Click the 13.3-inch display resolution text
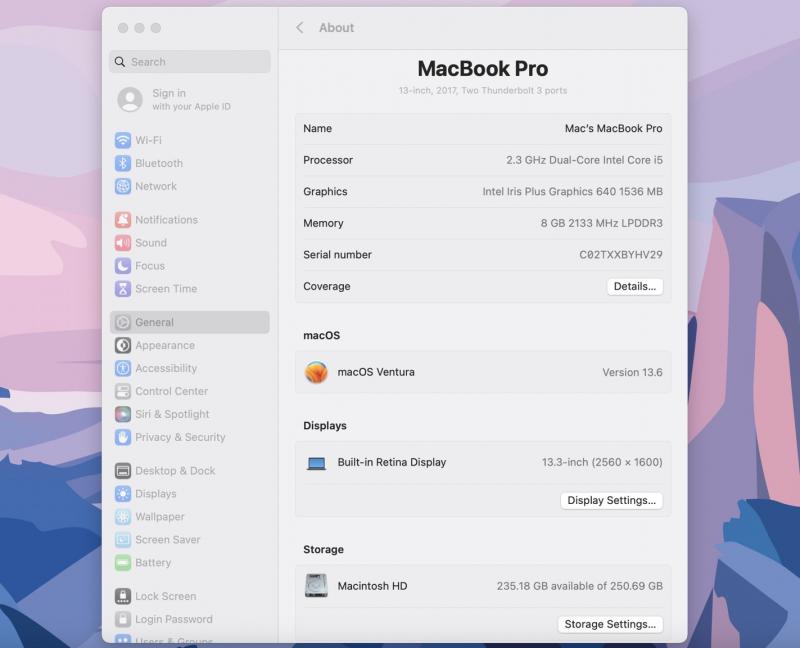 click(602, 462)
